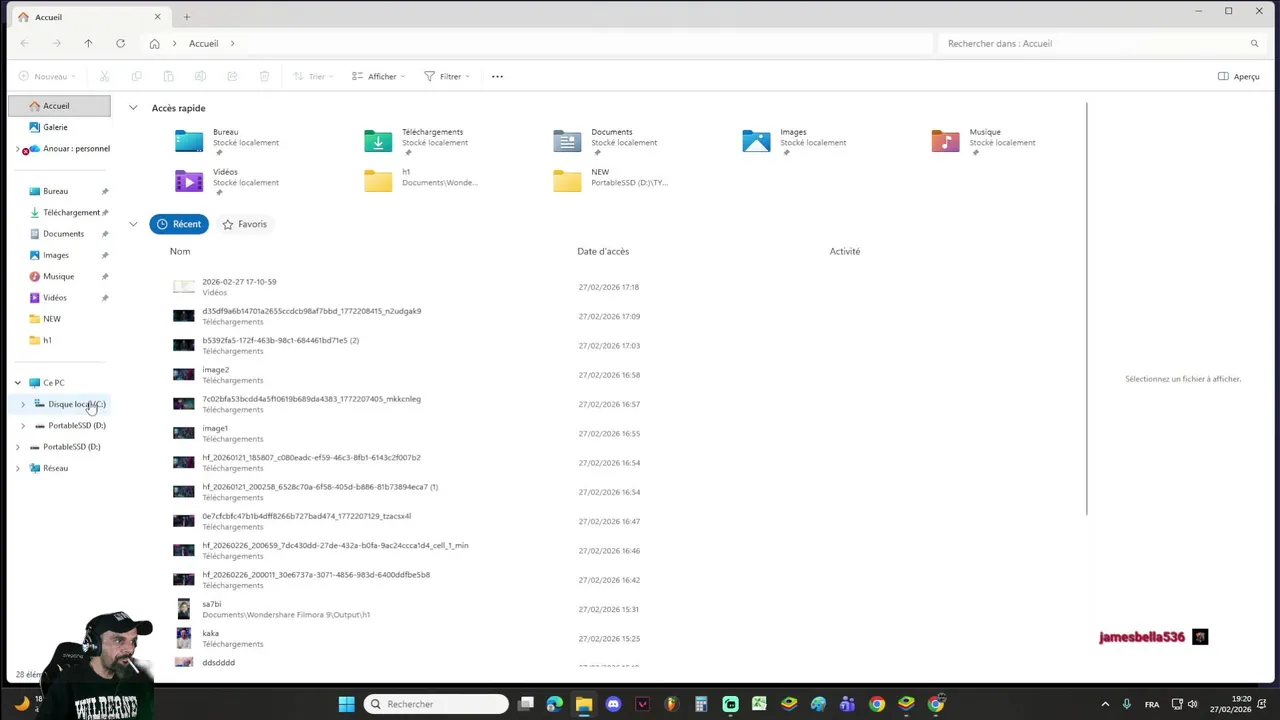
Task: Open Documents folder in quick access
Action: pos(606,141)
